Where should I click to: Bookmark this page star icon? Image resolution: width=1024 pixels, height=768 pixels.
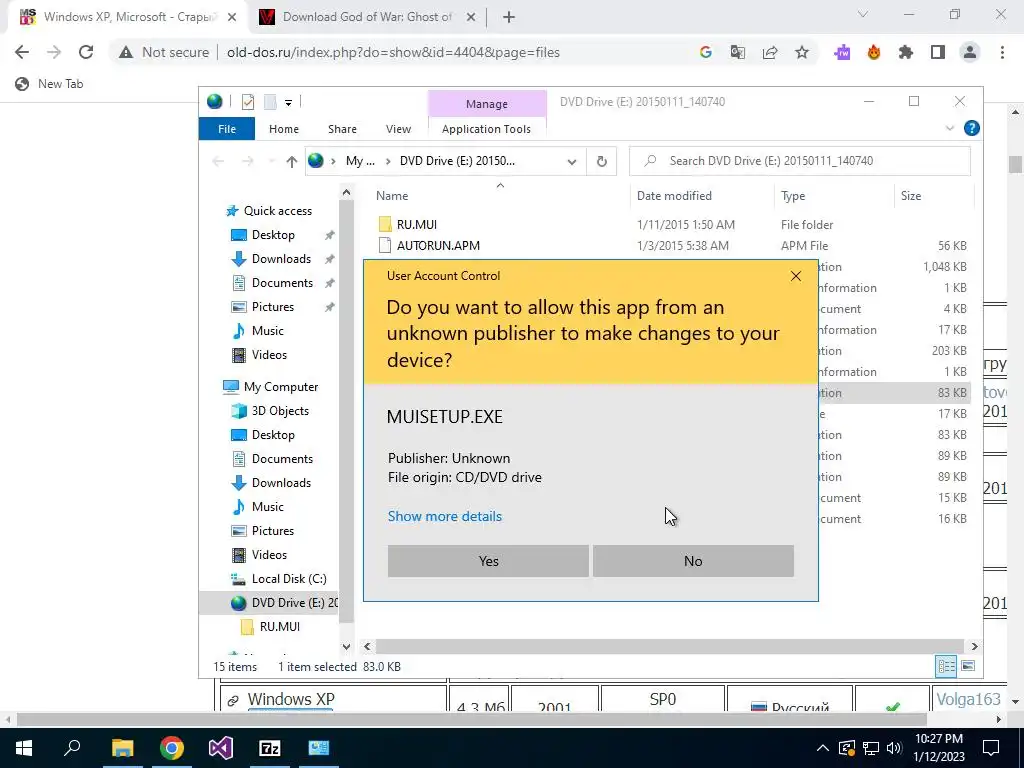(801, 52)
